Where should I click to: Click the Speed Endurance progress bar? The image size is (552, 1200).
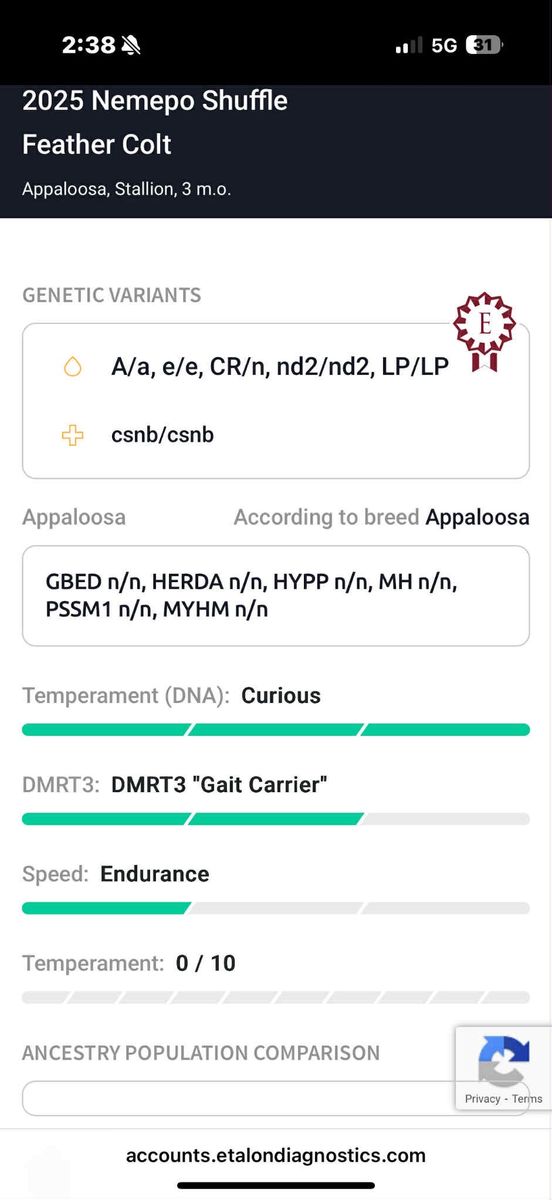(x=276, y=908)
